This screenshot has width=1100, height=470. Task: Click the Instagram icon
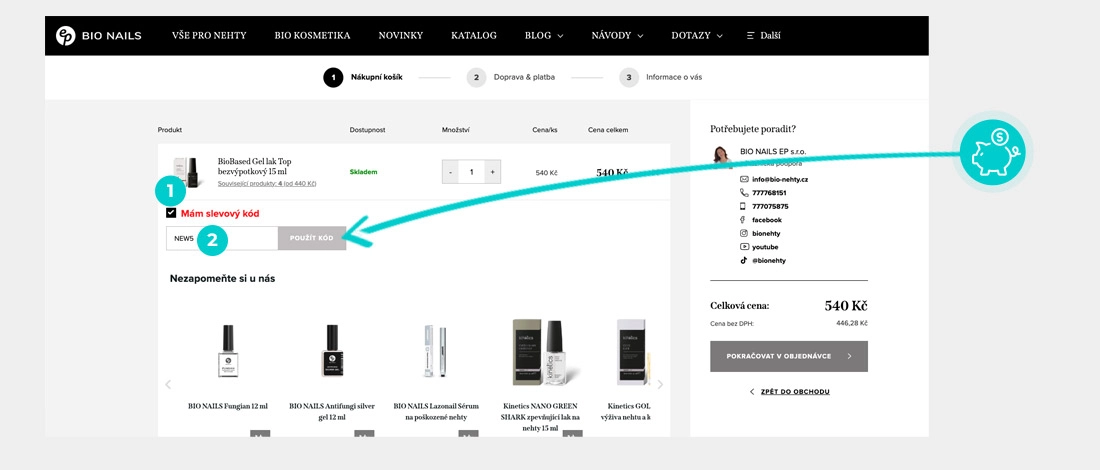point(744,233)
